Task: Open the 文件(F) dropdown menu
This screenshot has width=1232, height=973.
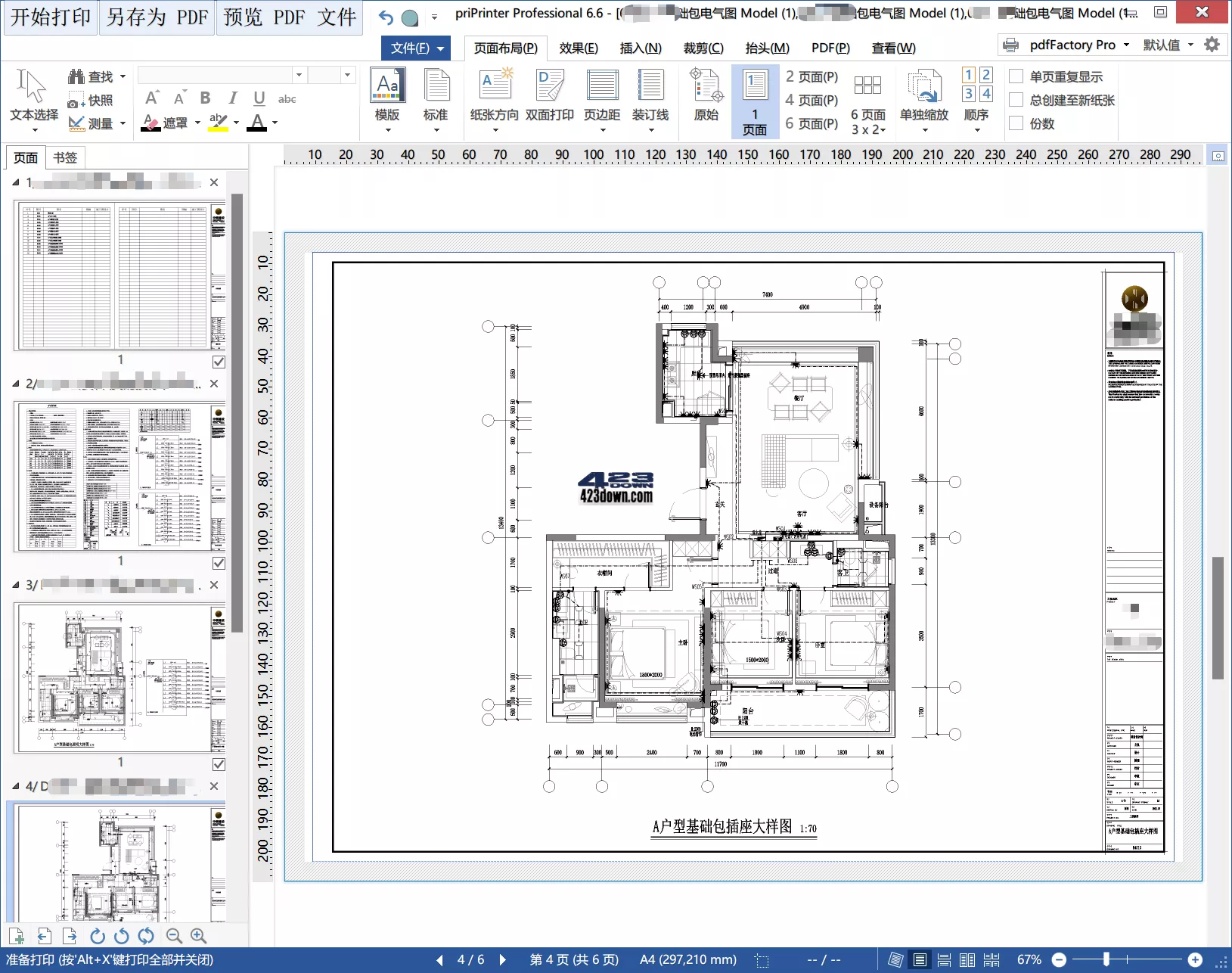Action: 416,48
